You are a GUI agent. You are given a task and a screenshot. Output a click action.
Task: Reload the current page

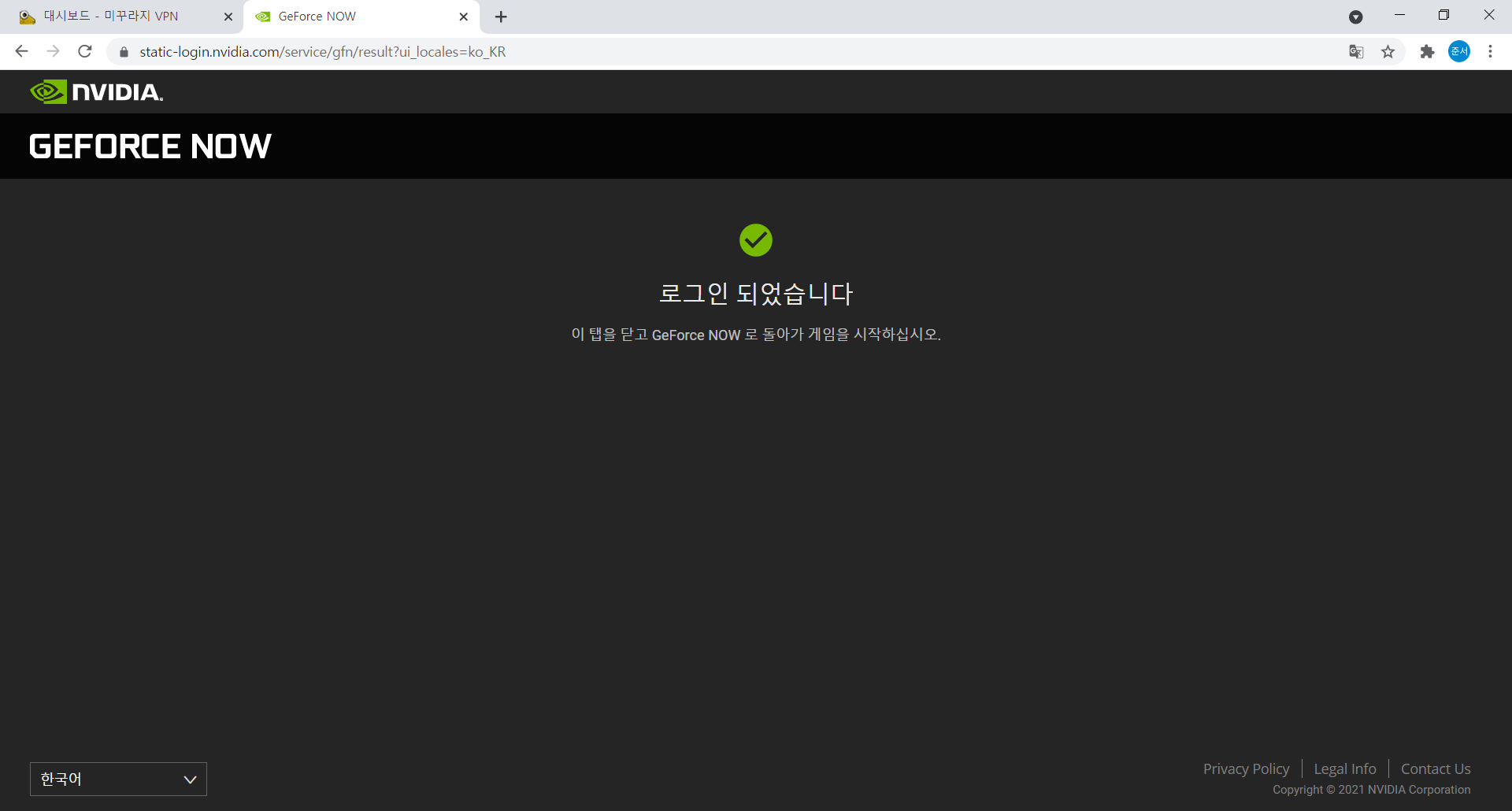pyautogui.click(x=85, y=51)
